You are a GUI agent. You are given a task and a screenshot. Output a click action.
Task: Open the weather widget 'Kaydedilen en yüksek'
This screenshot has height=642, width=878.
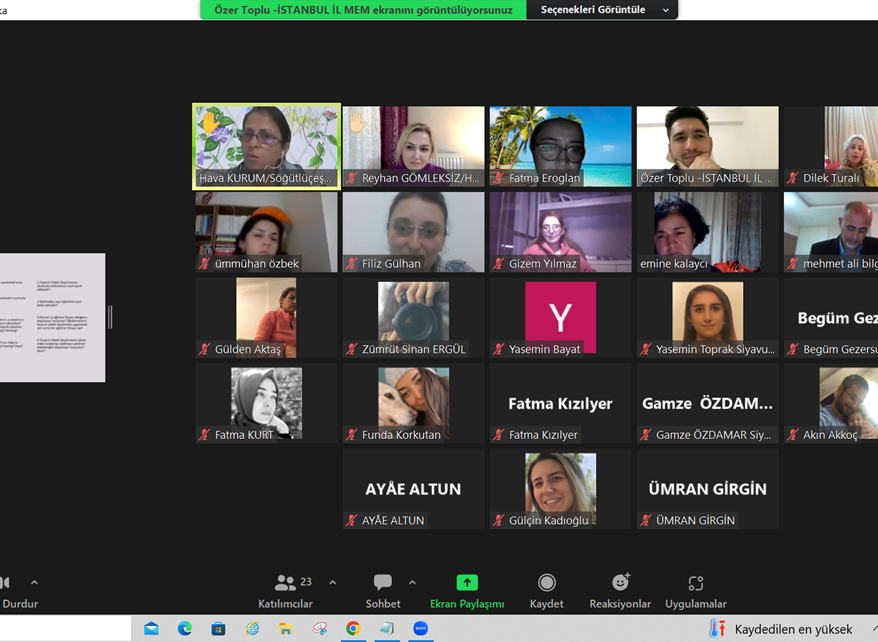coord(782,629)
